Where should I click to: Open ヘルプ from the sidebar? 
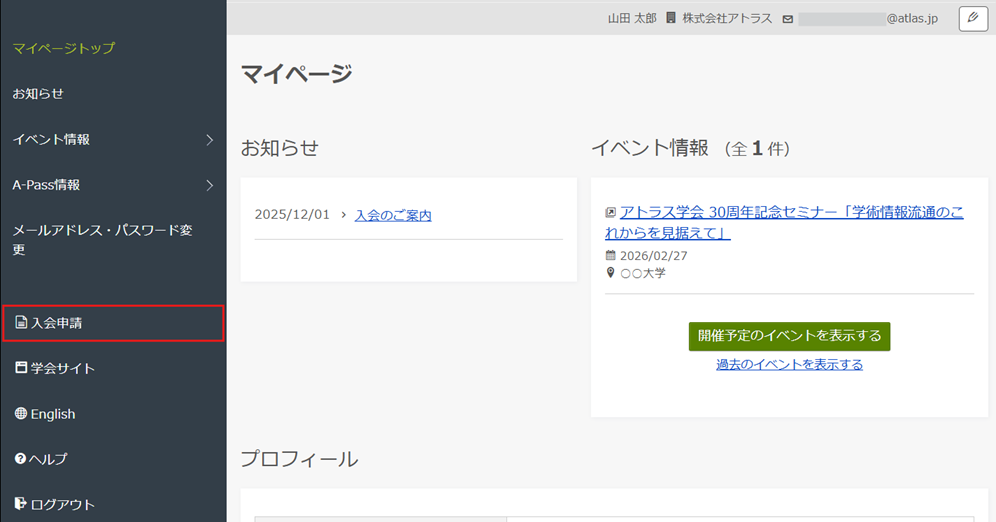pyautogui.click(x=48, y=459)
